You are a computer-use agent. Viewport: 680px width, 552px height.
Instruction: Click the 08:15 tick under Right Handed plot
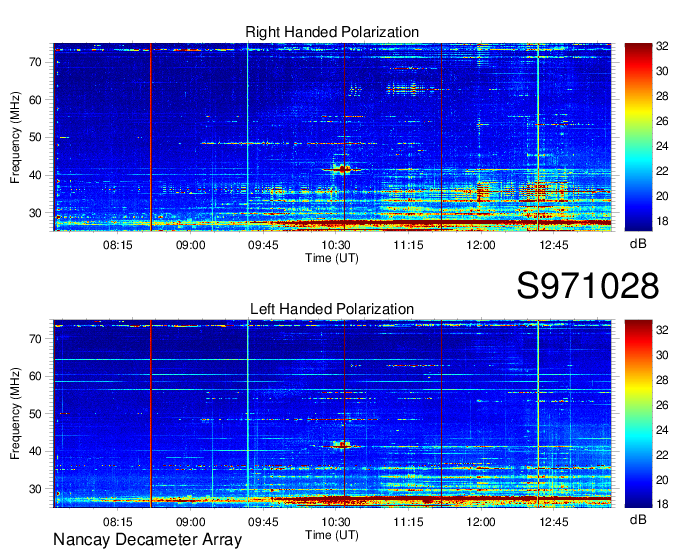[x=118, y=245]
